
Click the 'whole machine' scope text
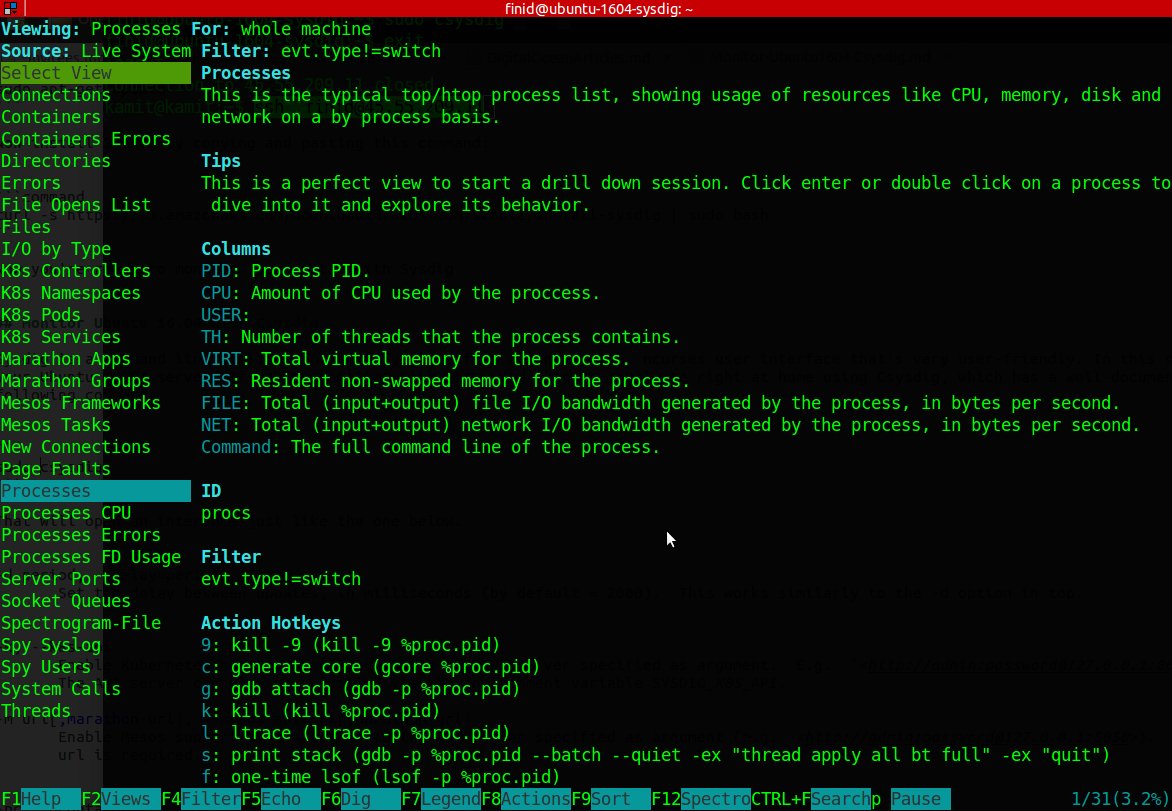click(306, 29)
